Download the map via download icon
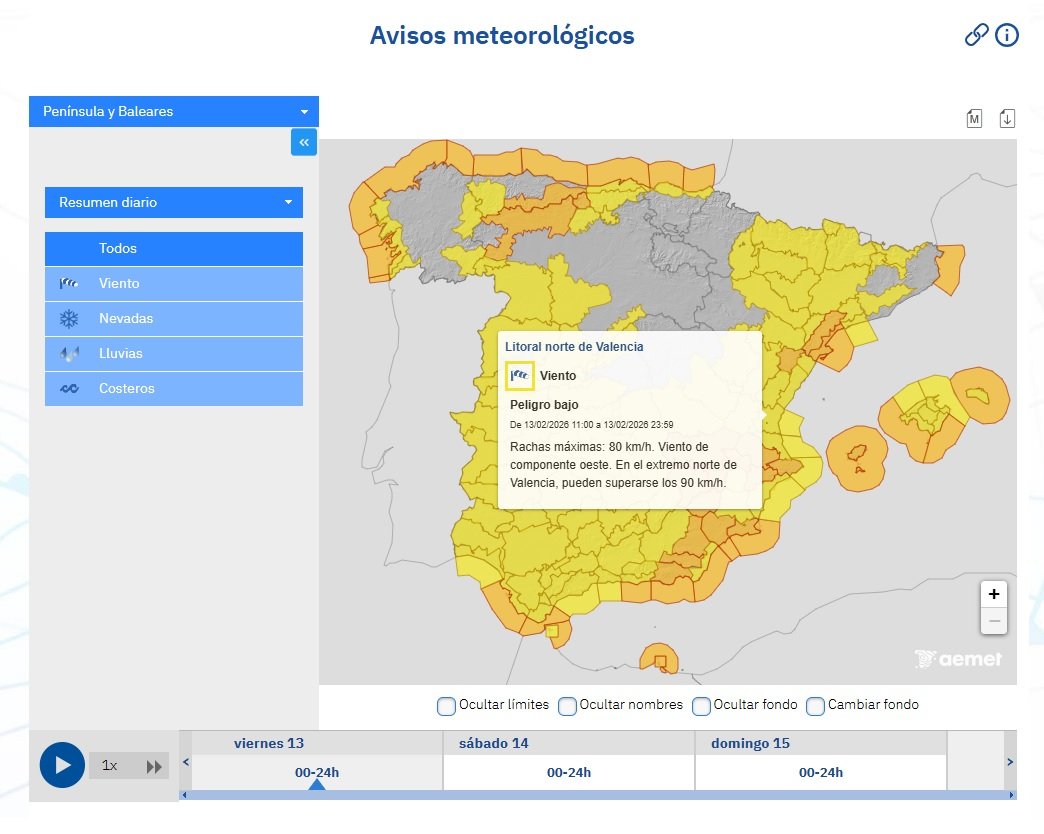 (x=1007, y=118)
